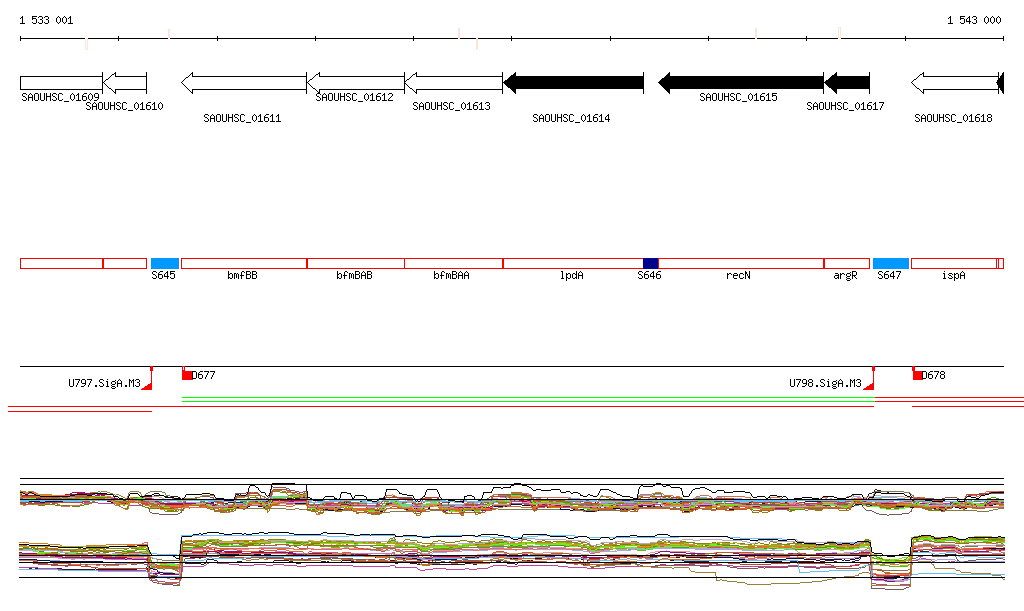Click the SAOUHSC_01614 black gene arrow
1024x611 pixels.
[573, 83]
